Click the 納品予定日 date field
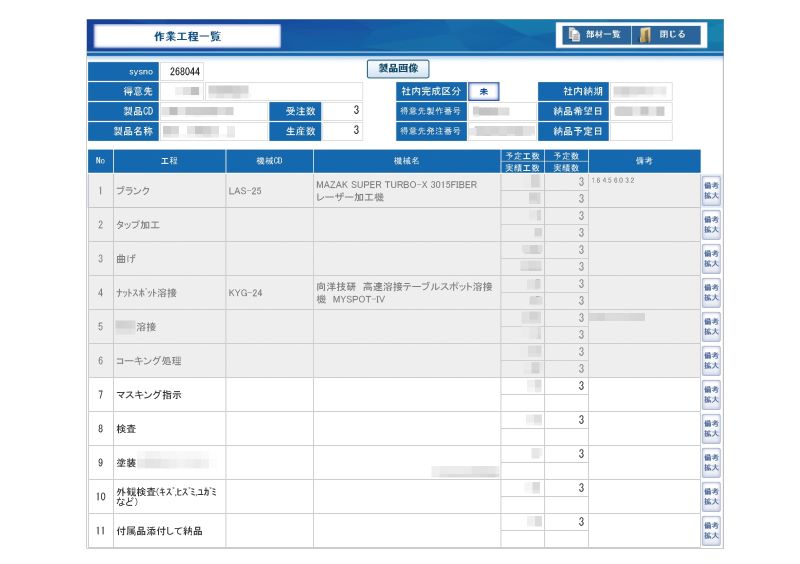 (641, 131)
